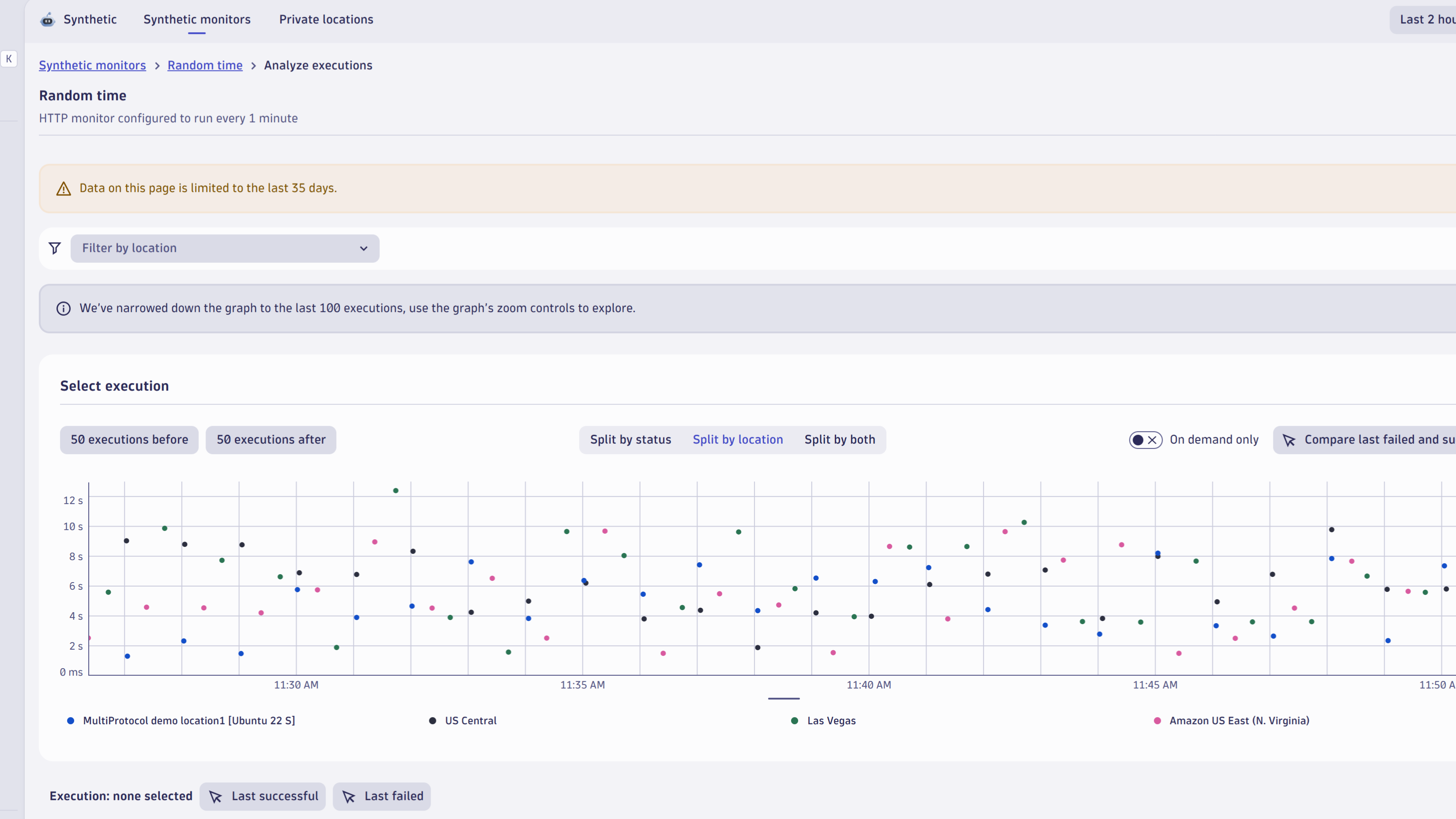
Task: Click the 50 executions after button
Action: (271, 439)
